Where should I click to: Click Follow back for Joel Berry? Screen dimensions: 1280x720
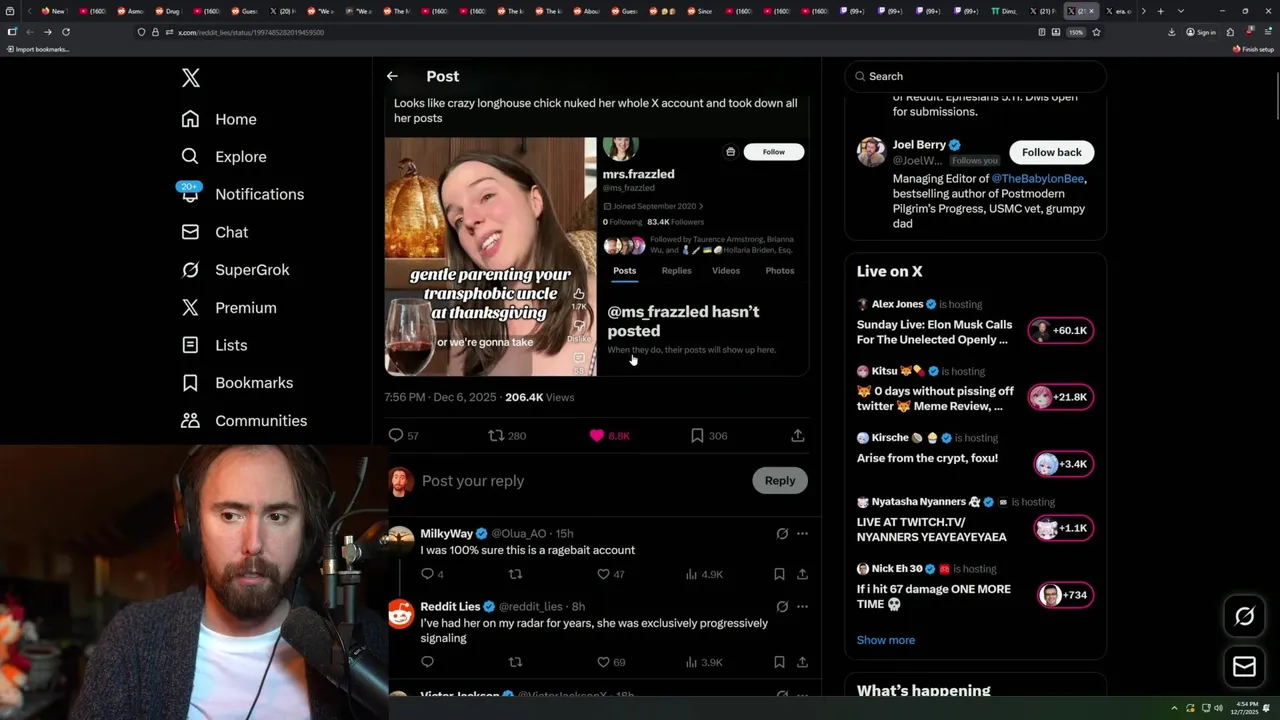click(1052, 152)
